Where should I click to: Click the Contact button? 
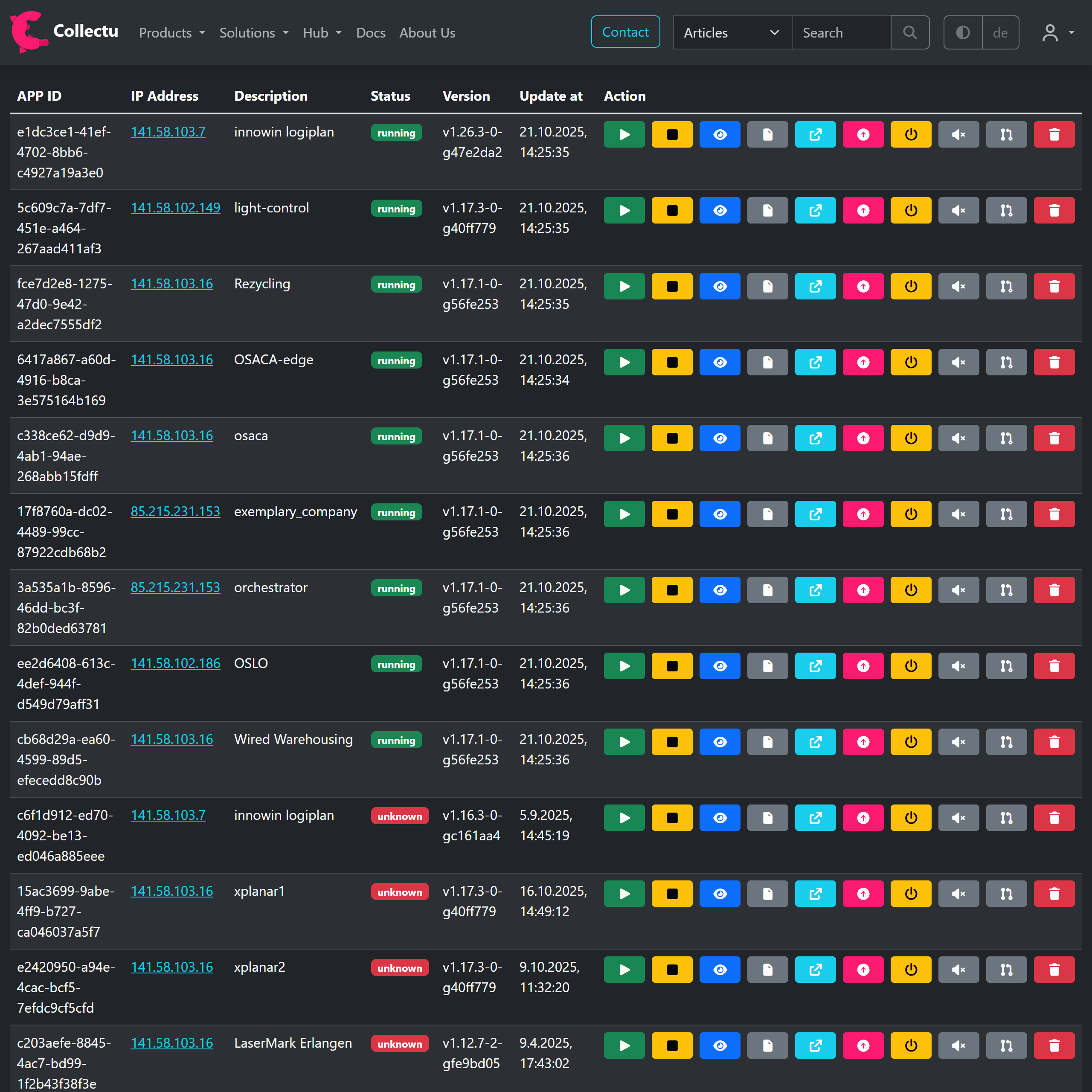[624, 32]
